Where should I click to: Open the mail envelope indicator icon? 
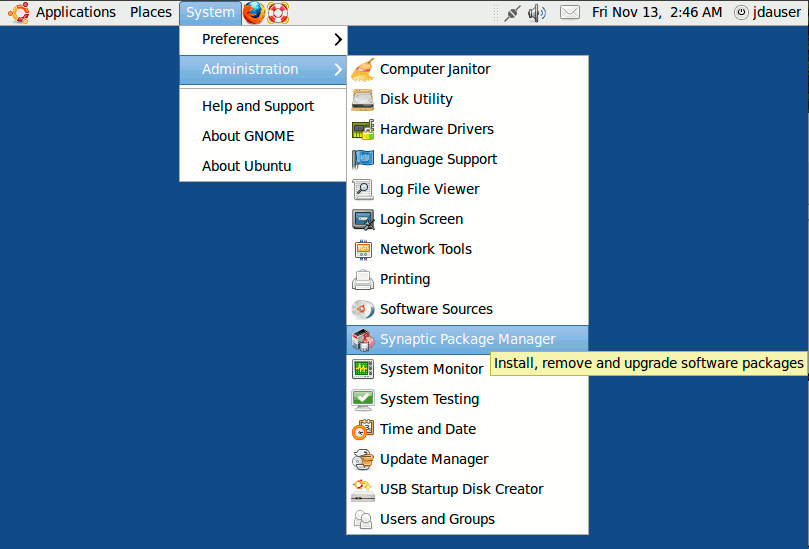(x=569, y=13)
